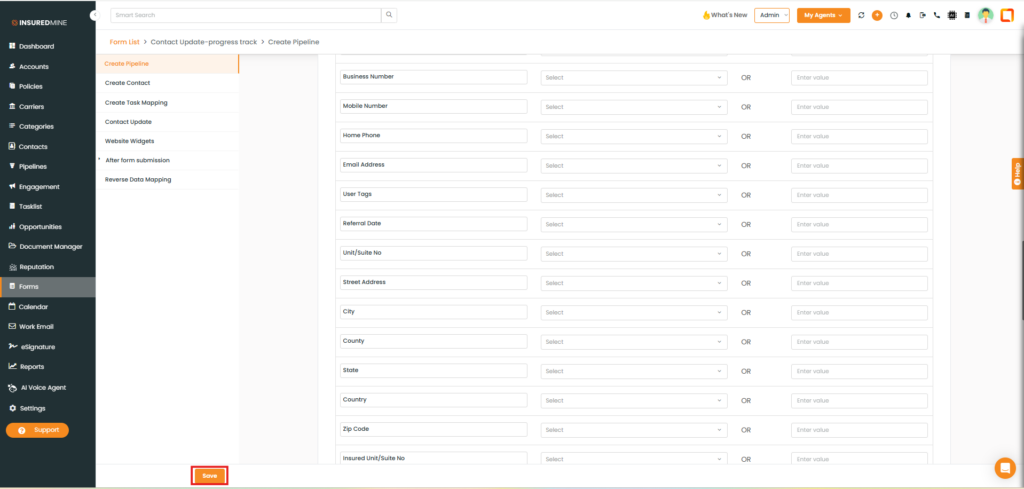Click the orange plus quick-add icon
The image size is (1024, 489).
tap(877, 15)
